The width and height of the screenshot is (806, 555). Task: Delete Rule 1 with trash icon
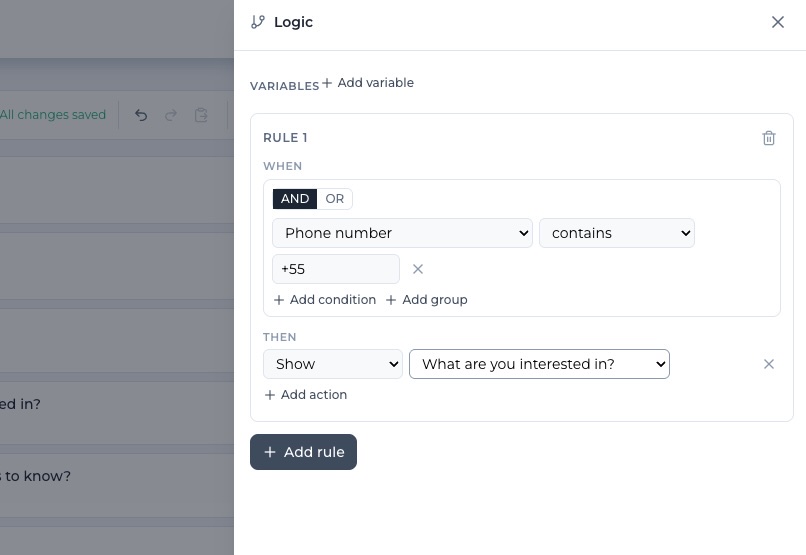click(x=768, y=138)
